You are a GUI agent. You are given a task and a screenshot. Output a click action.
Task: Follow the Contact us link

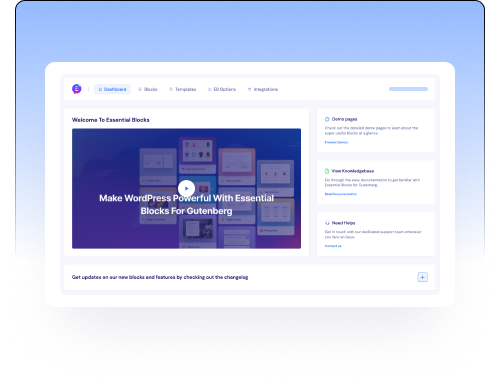coord(333,246)
